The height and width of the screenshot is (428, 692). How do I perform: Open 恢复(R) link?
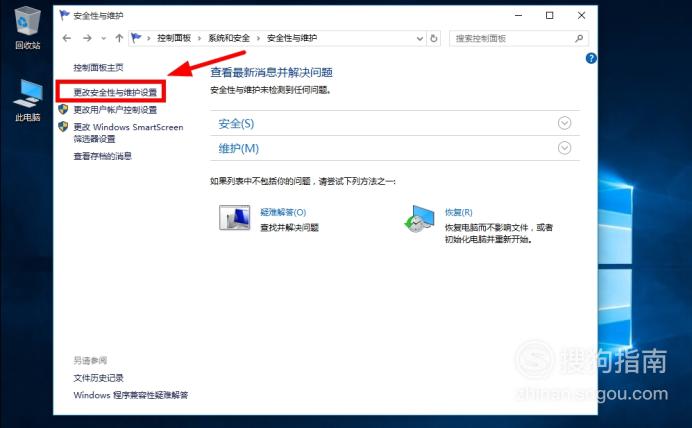(459, 212)
